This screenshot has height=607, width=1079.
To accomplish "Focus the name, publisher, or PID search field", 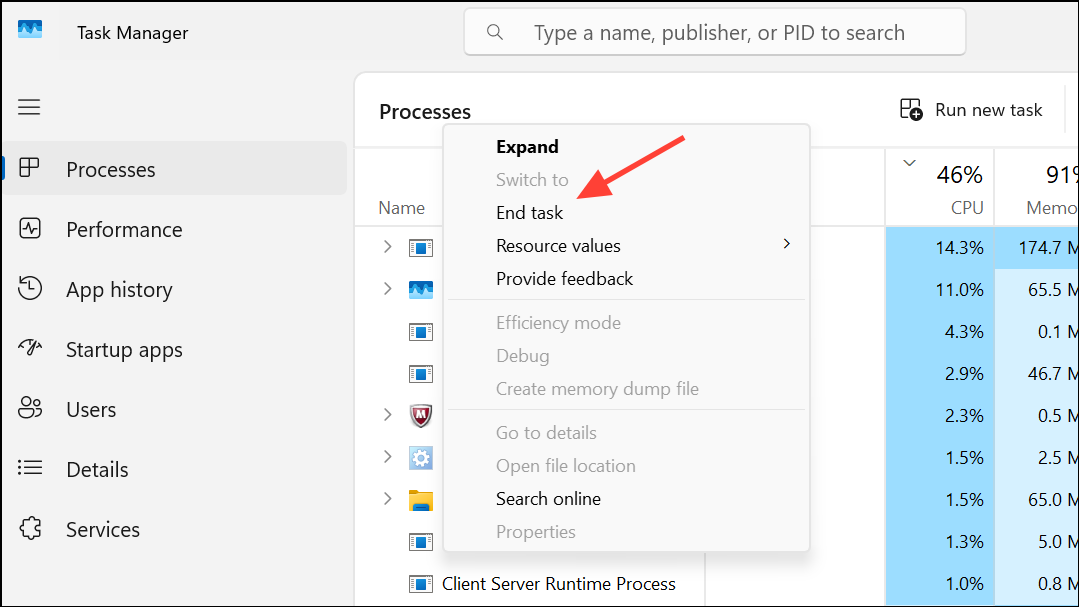I will click(x=714, y=32).
